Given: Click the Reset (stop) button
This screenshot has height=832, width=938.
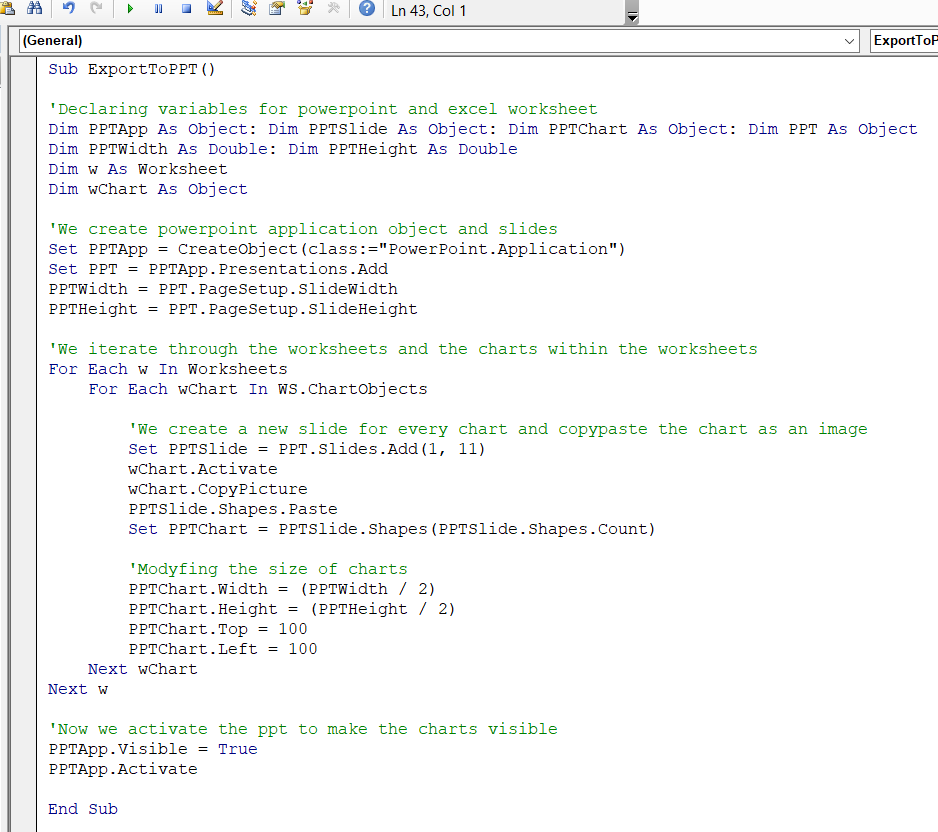Looking at the screenshot, I should pyautogui.click(x=186, y=9).
